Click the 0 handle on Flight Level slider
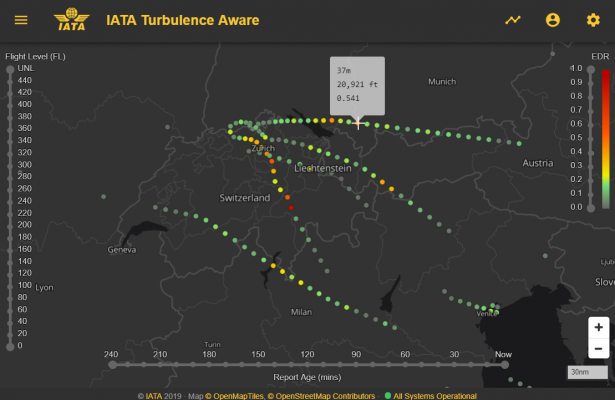 (x=10, y=345)
